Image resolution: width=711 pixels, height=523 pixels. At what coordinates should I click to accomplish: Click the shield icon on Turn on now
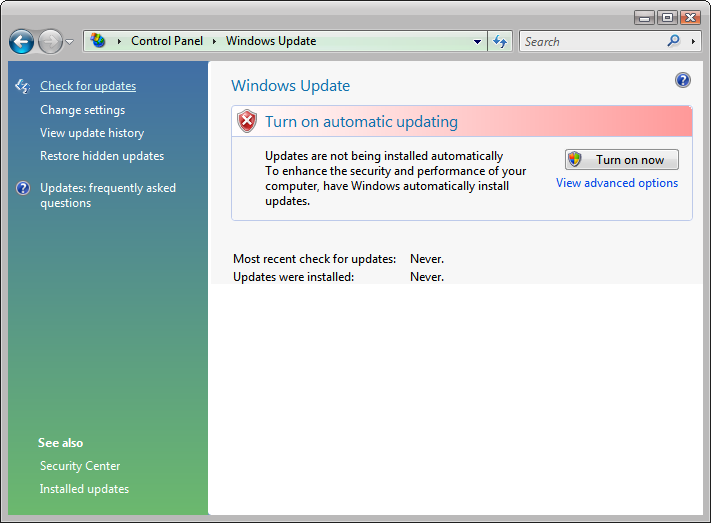[575, 159]
